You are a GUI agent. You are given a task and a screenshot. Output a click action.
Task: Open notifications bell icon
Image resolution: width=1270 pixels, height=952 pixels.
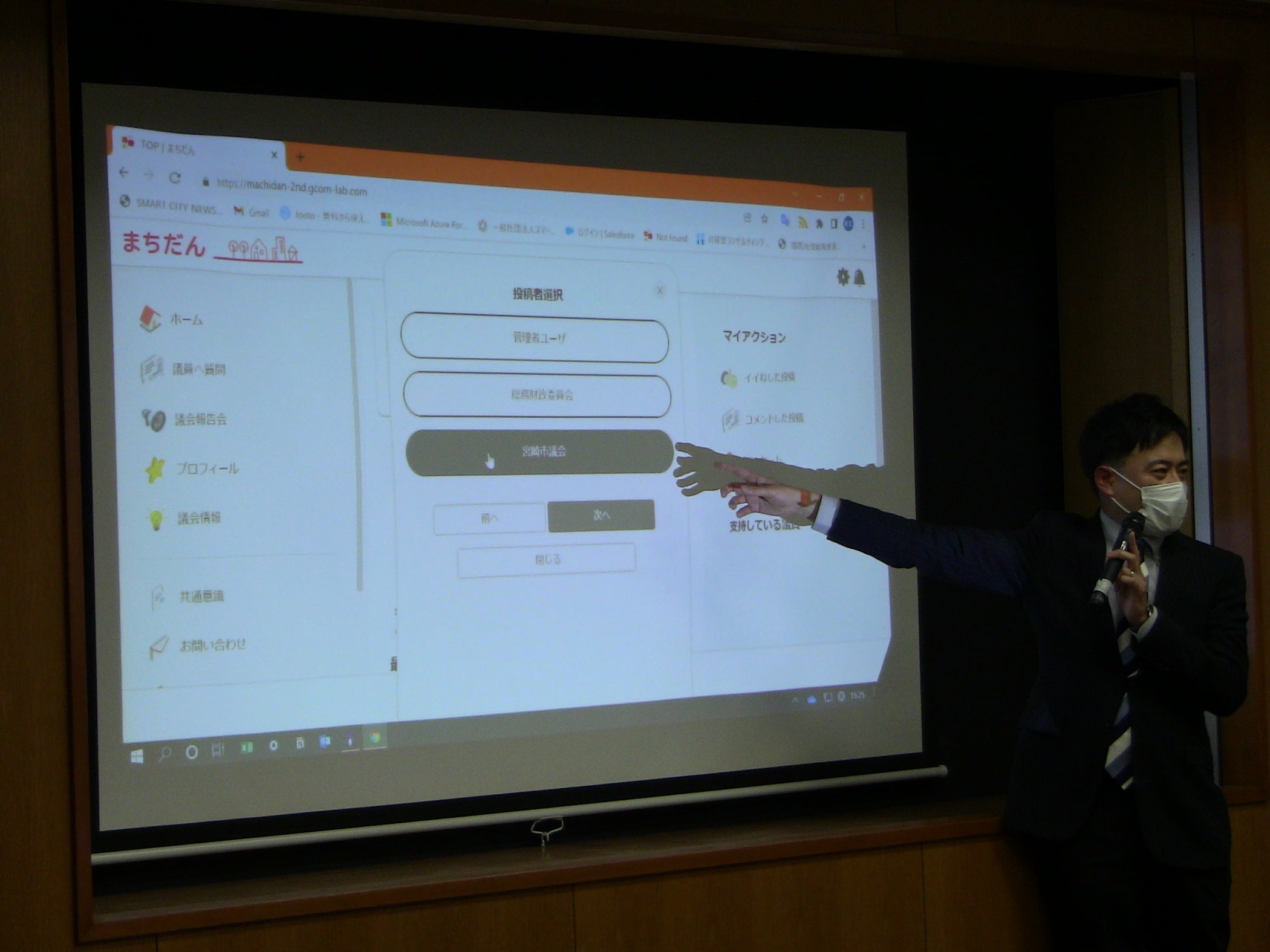click(x=859, y=278)
